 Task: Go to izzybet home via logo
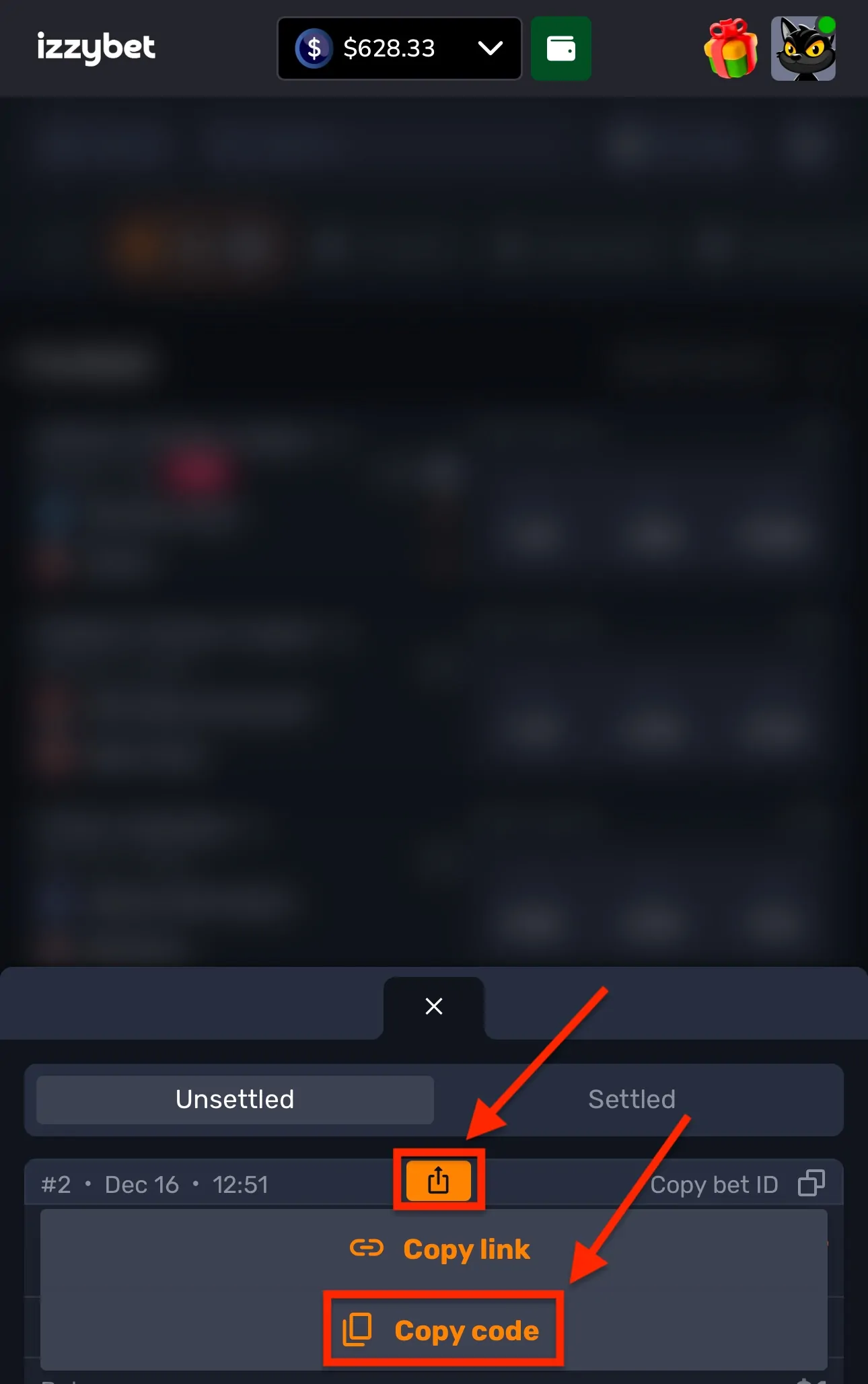(x=96, y=48)
